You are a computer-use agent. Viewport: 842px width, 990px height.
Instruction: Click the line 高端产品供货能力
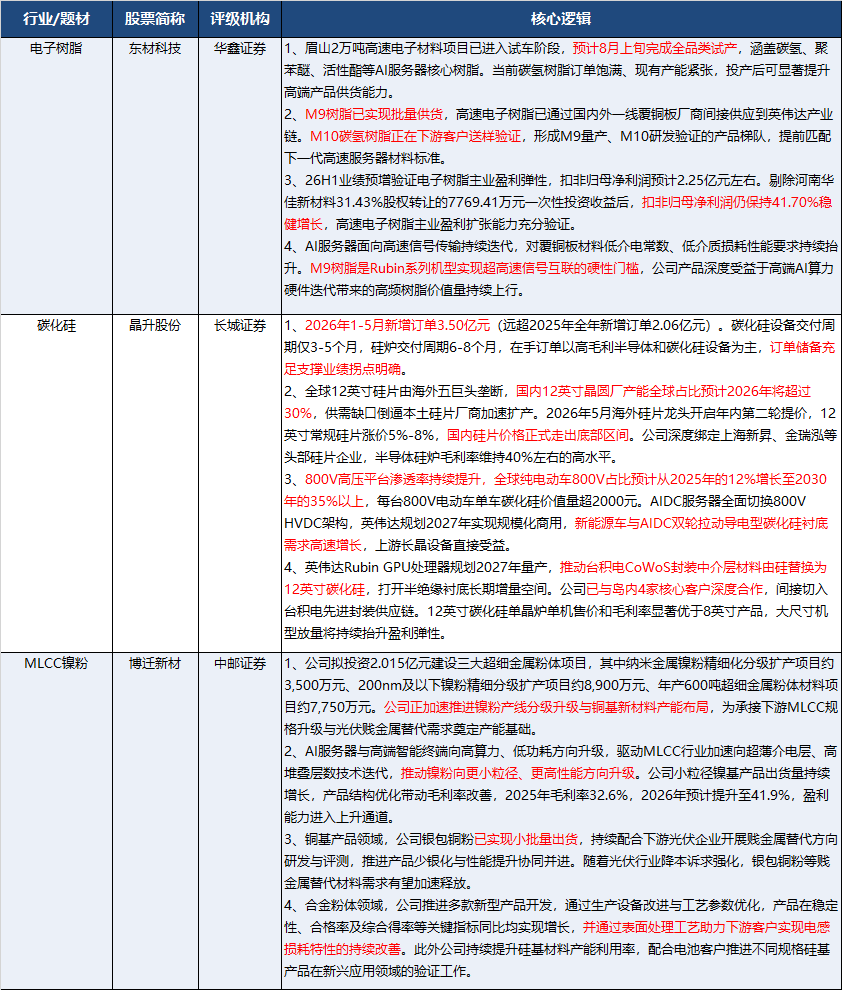click(x=339, y=92)
